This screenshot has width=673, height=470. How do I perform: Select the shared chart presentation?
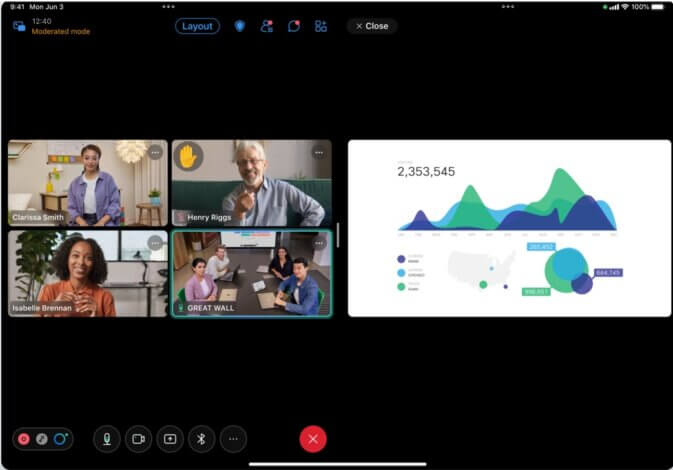(509, 228)
